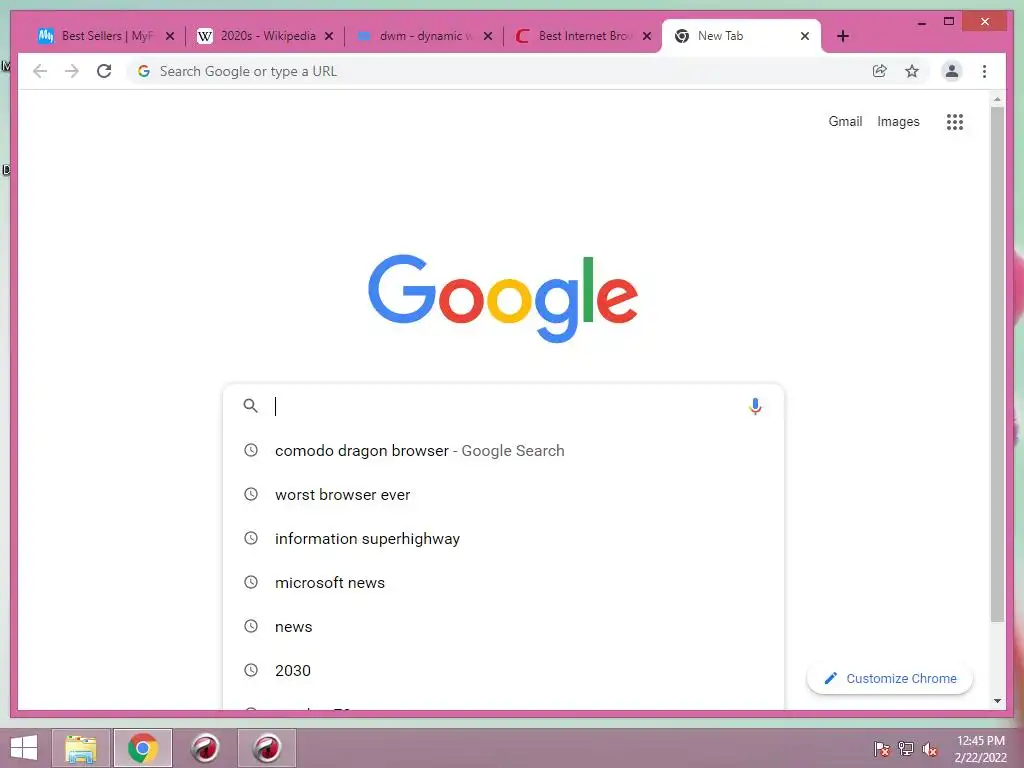The height and width of the screenshot is (768, 1024).
Task: Click the magnifier icon in search box
Action: pos(250,406)
